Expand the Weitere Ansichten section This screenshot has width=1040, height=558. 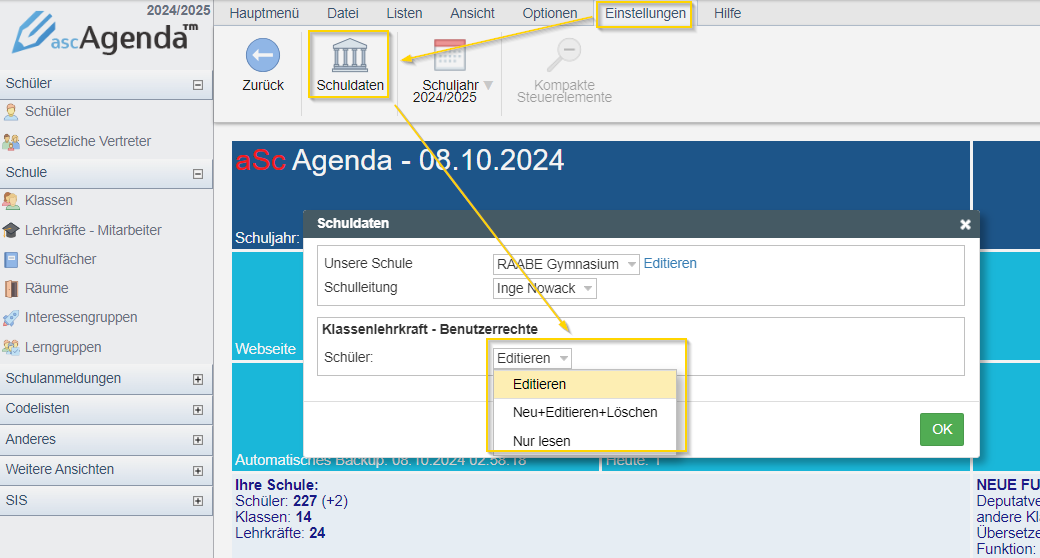(198, 471)
